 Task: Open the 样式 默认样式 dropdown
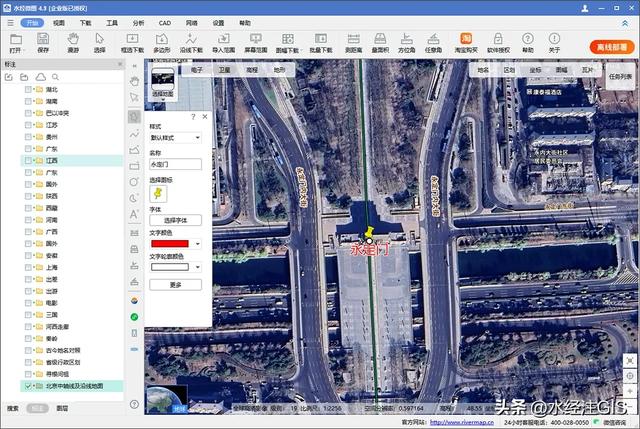point(175,138)
